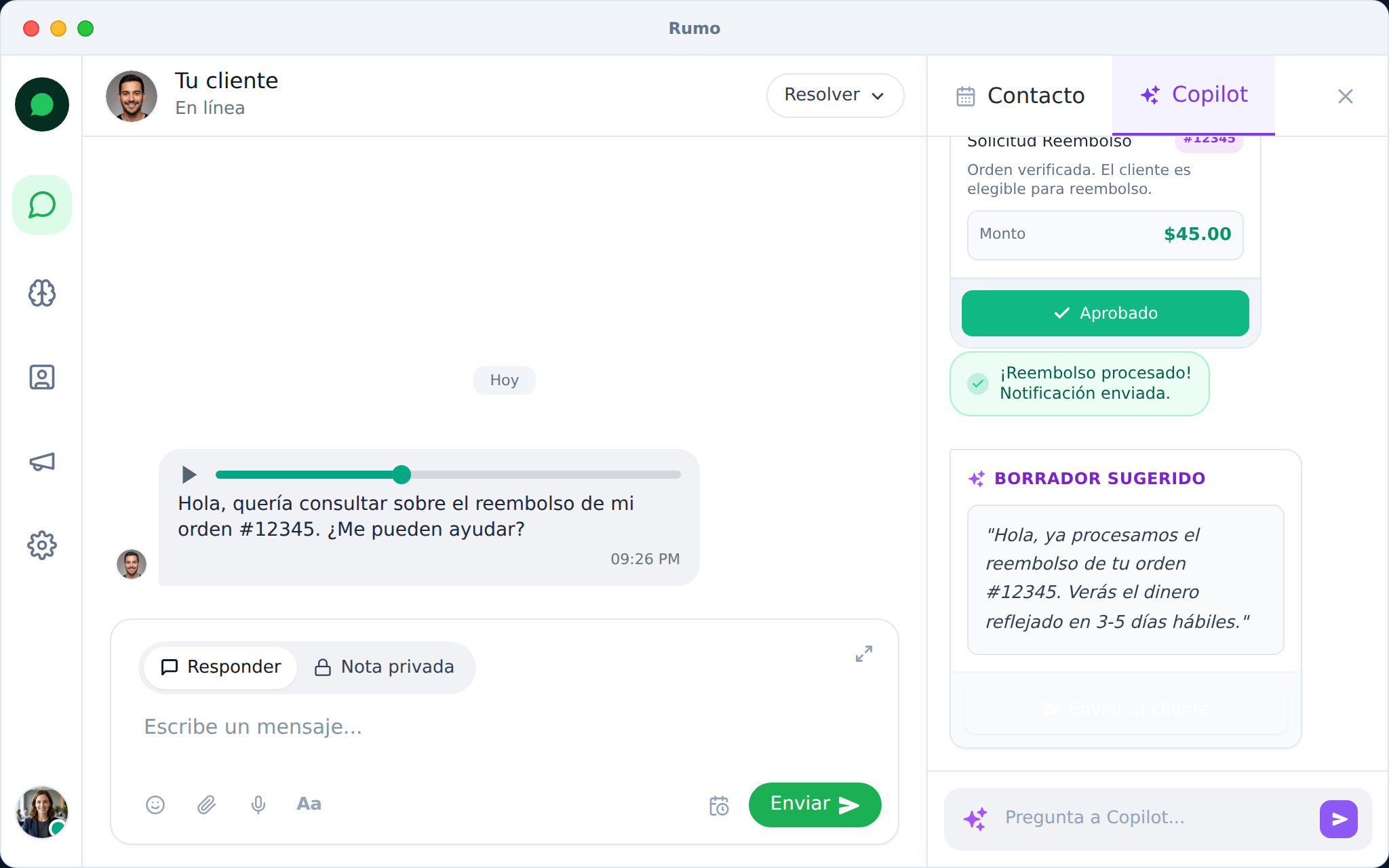The image size is (1389, 868).
Task: Click the small customer avatar beside message
Action: (x=132, y=564)
